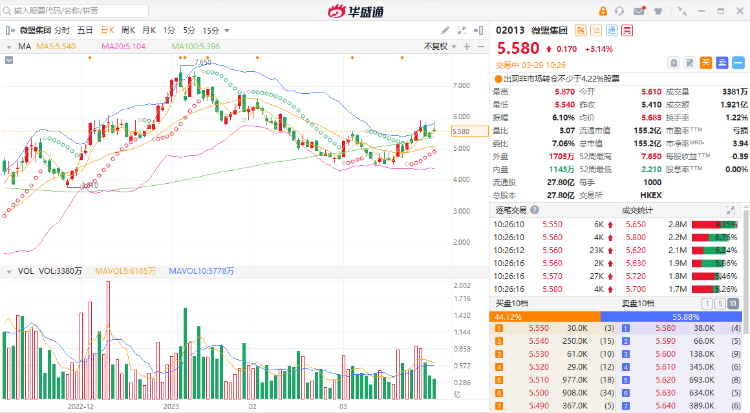Show 1 order book level

708,302
